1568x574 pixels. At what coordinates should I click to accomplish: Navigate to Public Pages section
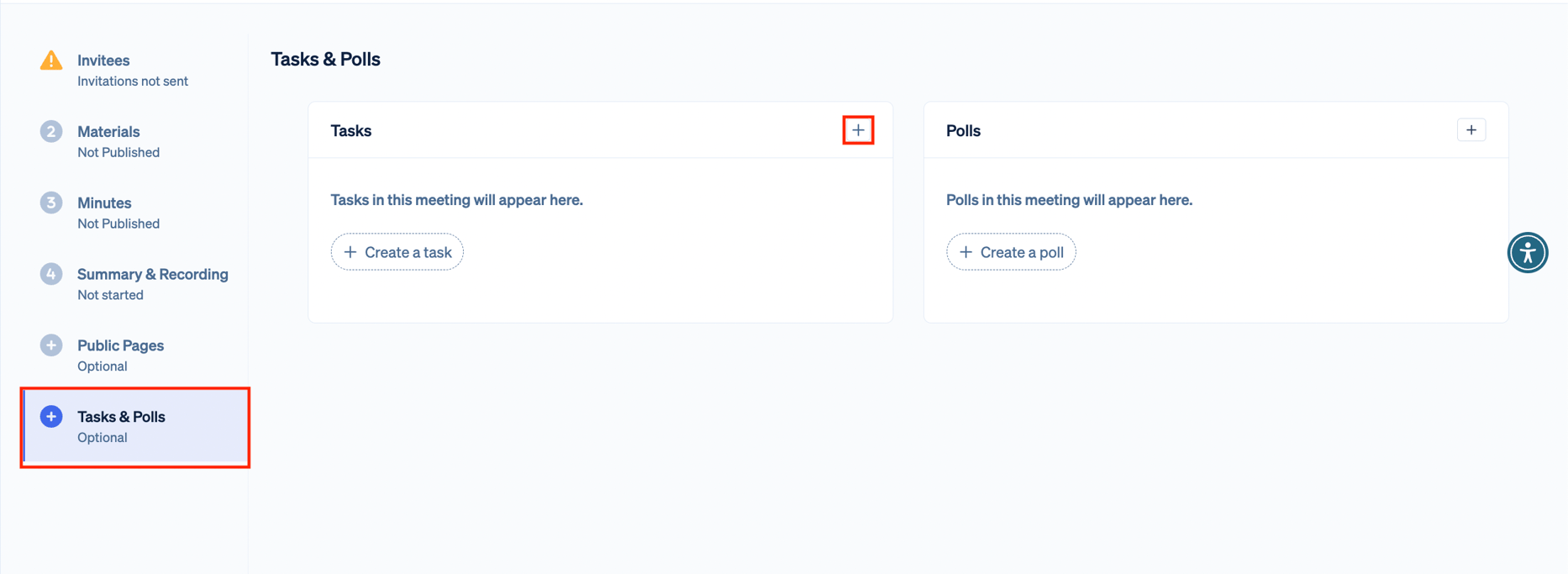tap(120, 345)
